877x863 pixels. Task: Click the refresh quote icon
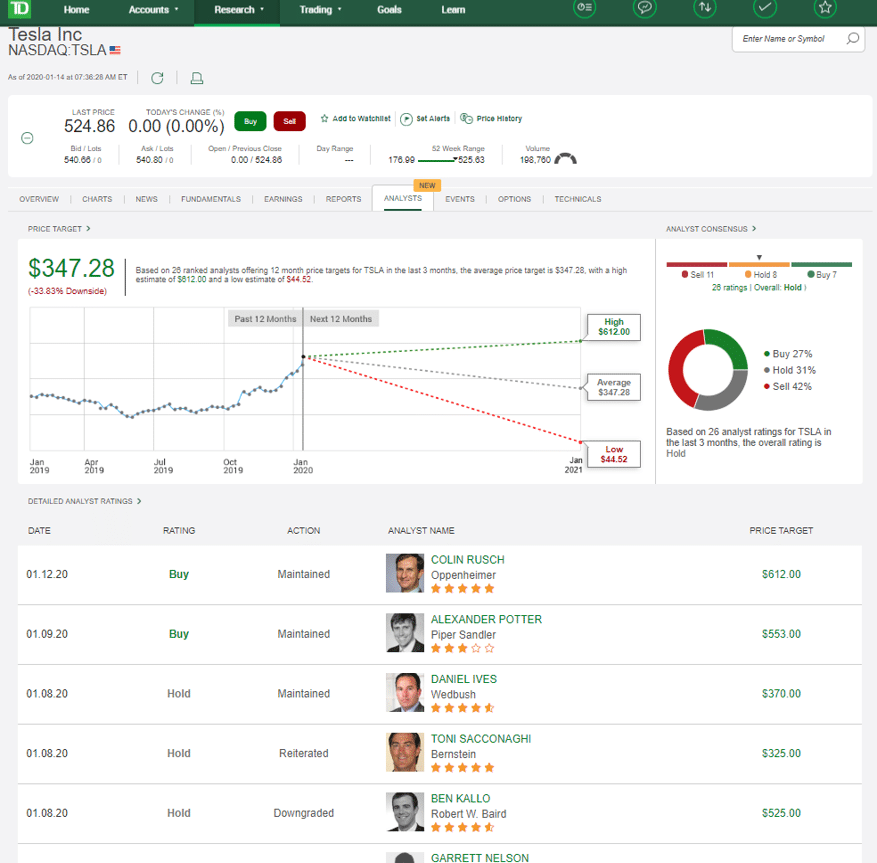(x=157, y=78)
